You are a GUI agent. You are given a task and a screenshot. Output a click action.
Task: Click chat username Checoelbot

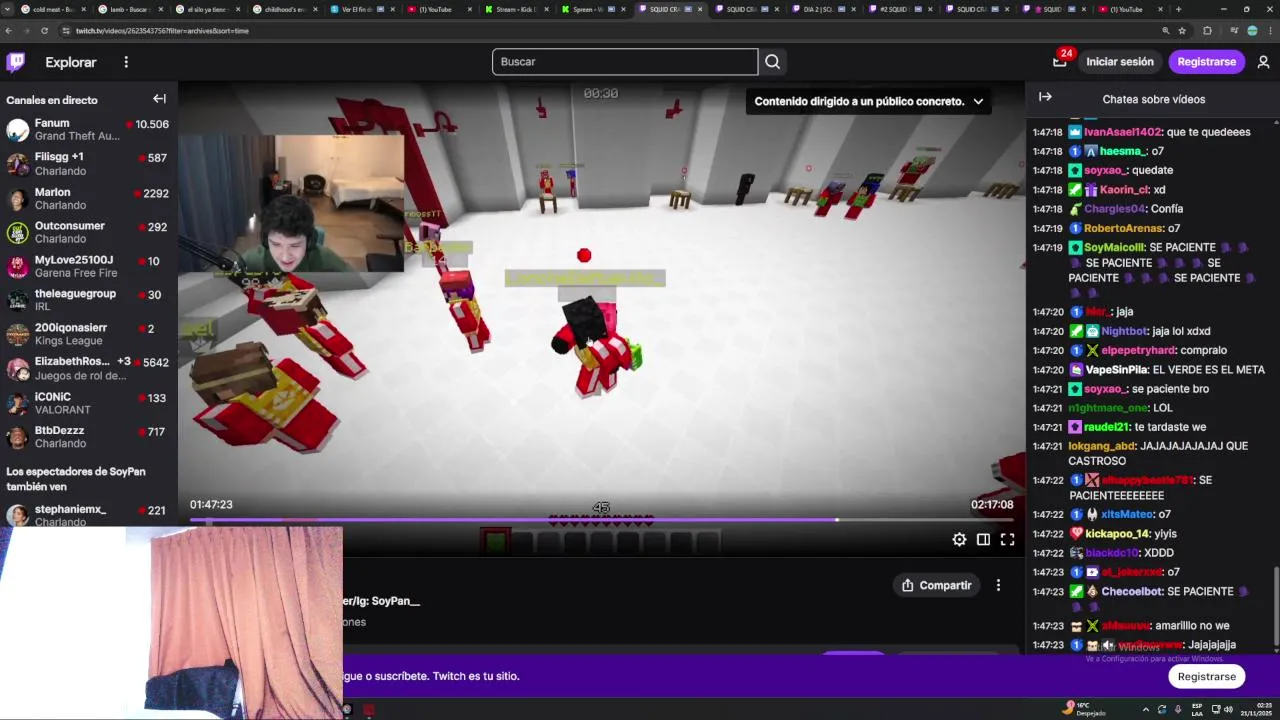pyautogui.click(x=1132, y=591)
